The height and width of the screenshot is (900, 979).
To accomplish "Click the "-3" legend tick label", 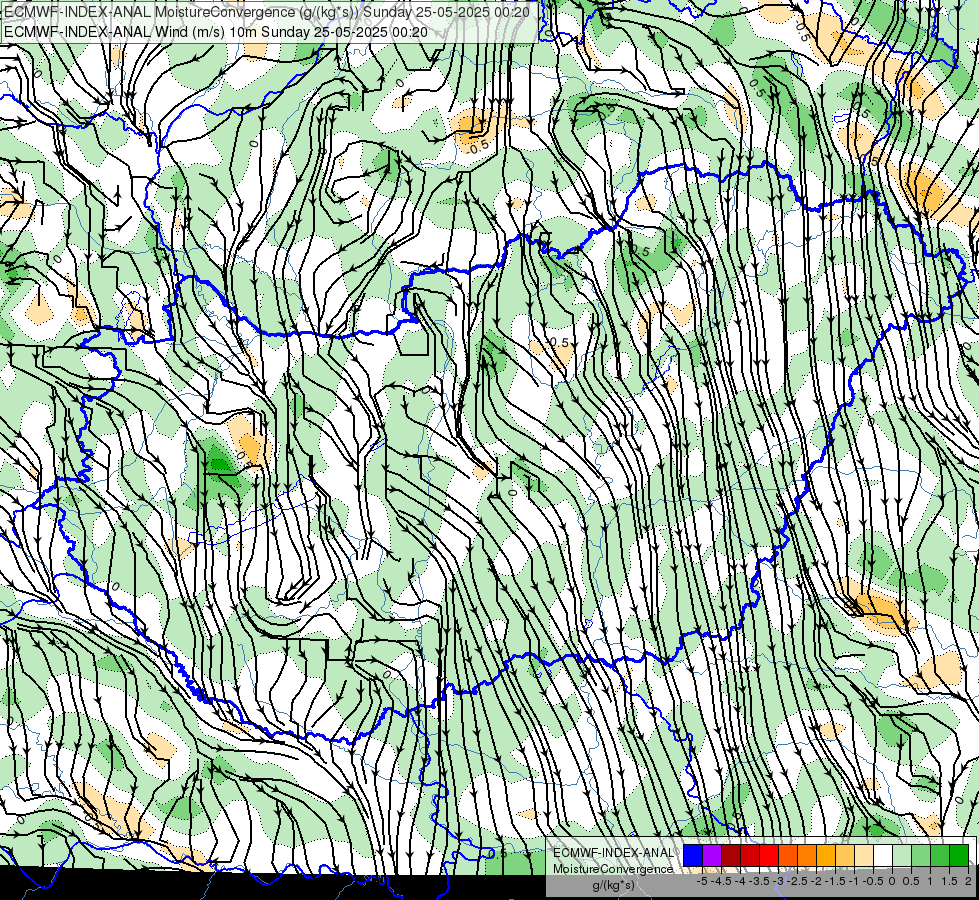I will [x=778, y=881].
